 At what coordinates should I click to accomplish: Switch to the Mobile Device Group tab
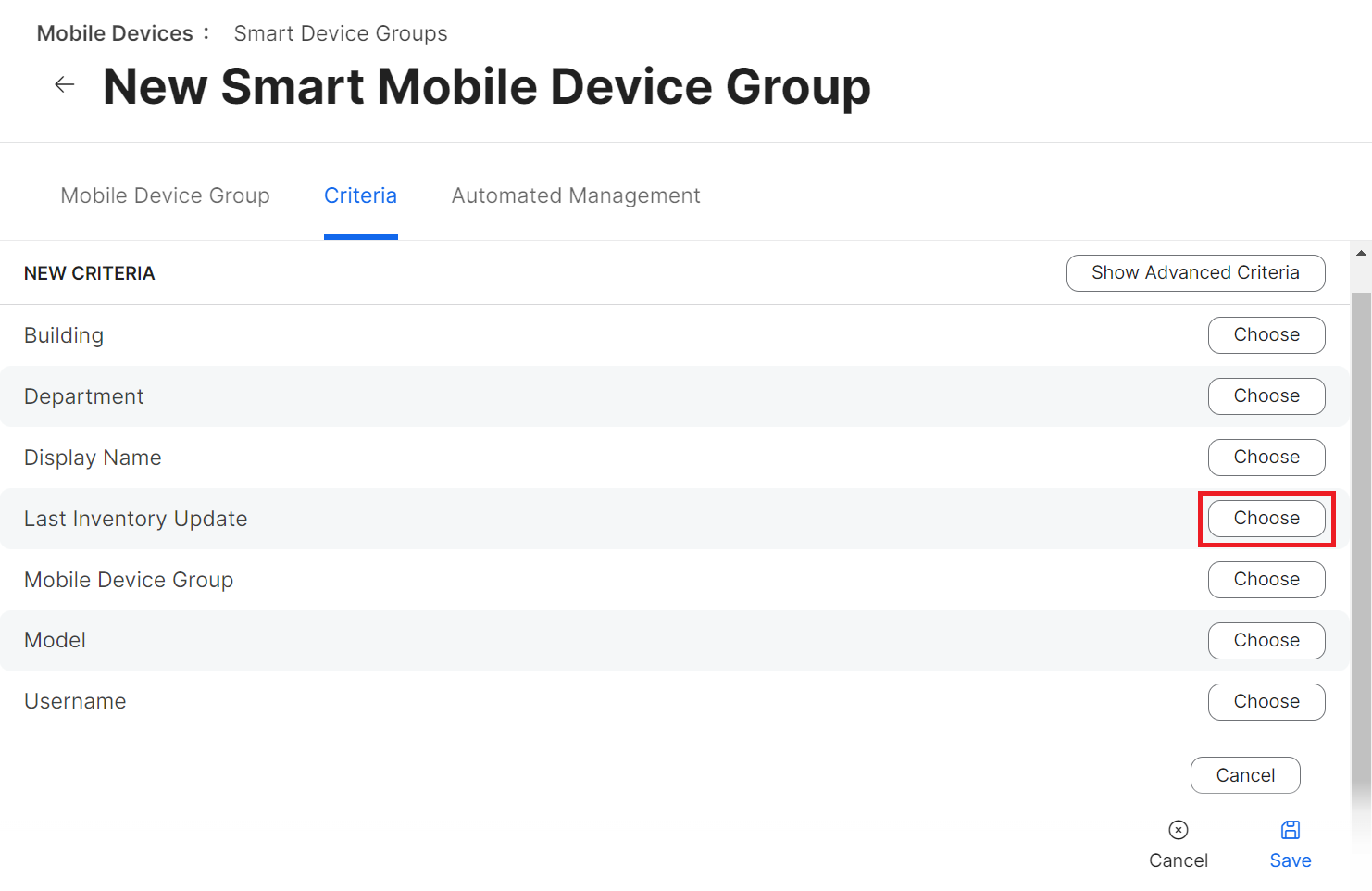[165, 195]
